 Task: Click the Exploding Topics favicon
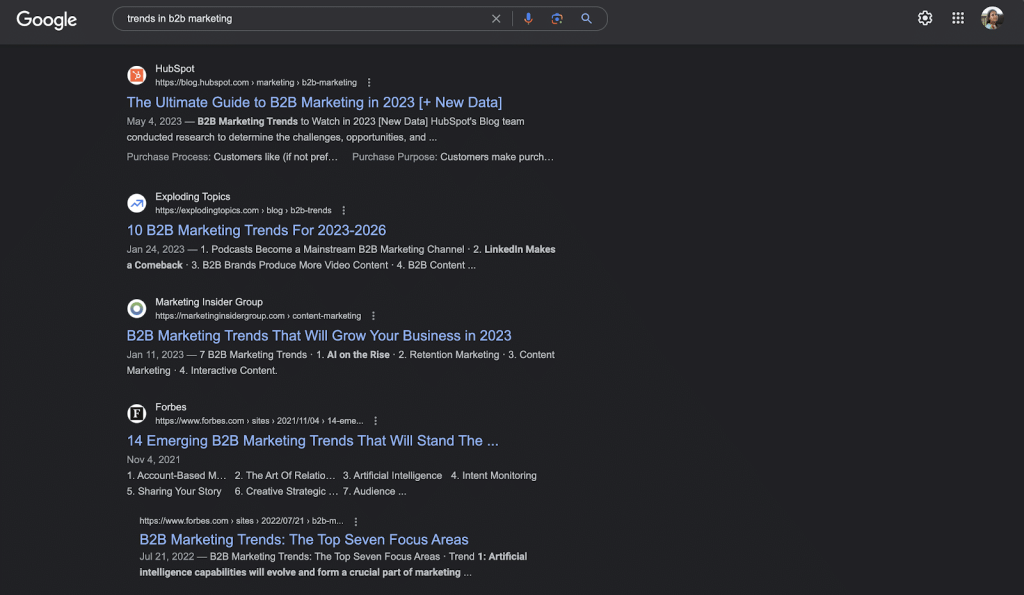[136, 203]
